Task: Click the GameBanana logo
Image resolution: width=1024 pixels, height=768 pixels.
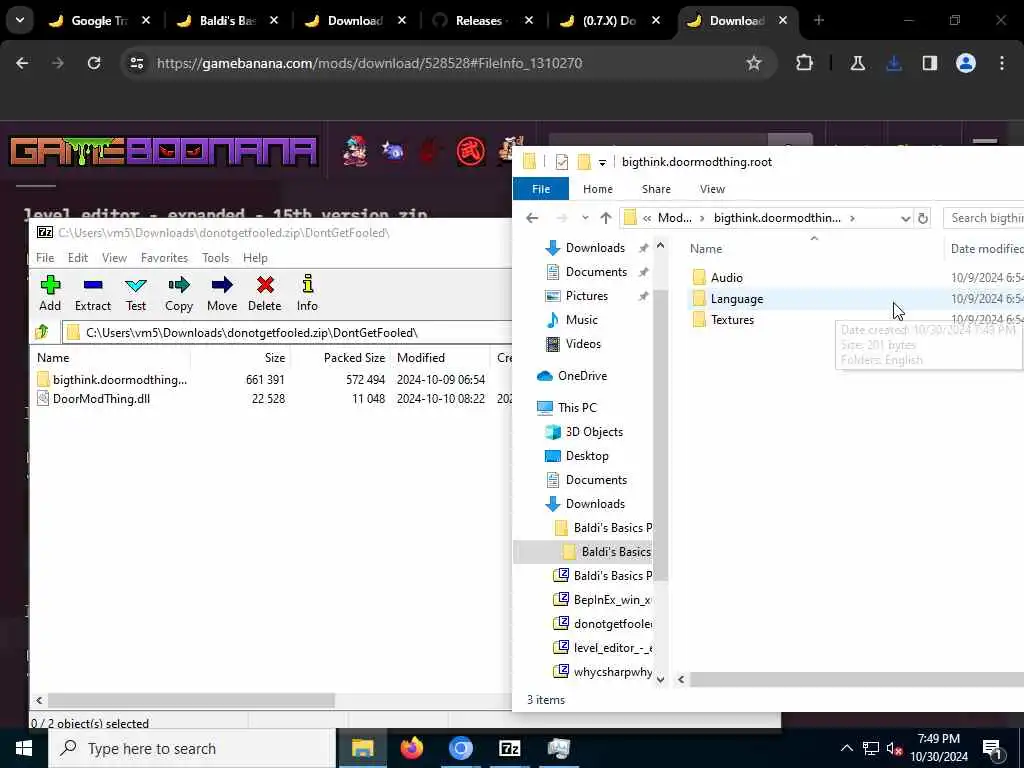Action: (163, 151)
